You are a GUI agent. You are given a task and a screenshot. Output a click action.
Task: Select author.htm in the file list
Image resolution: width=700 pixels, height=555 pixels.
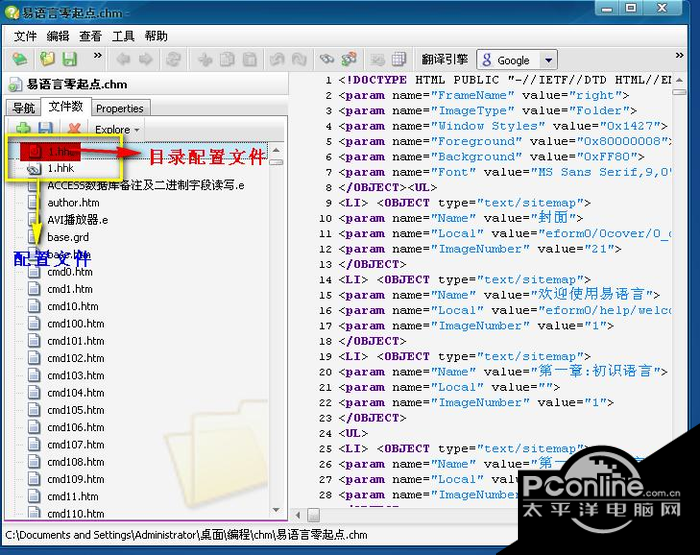tap(73, 203)
